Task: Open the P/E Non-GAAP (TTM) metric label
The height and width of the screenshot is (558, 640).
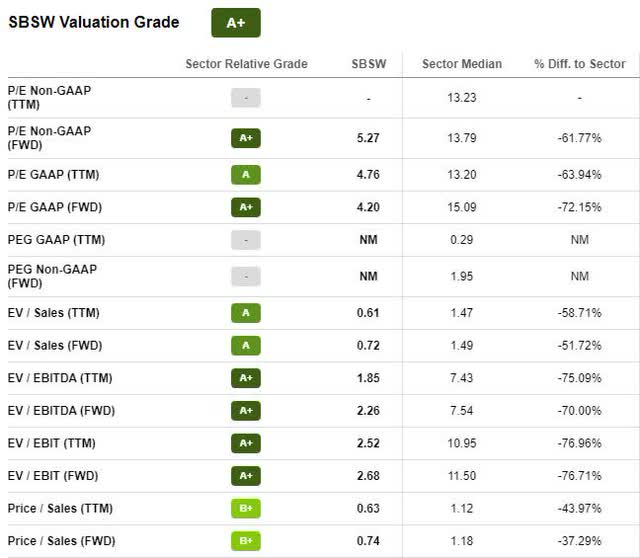Action: click(49, 98)
